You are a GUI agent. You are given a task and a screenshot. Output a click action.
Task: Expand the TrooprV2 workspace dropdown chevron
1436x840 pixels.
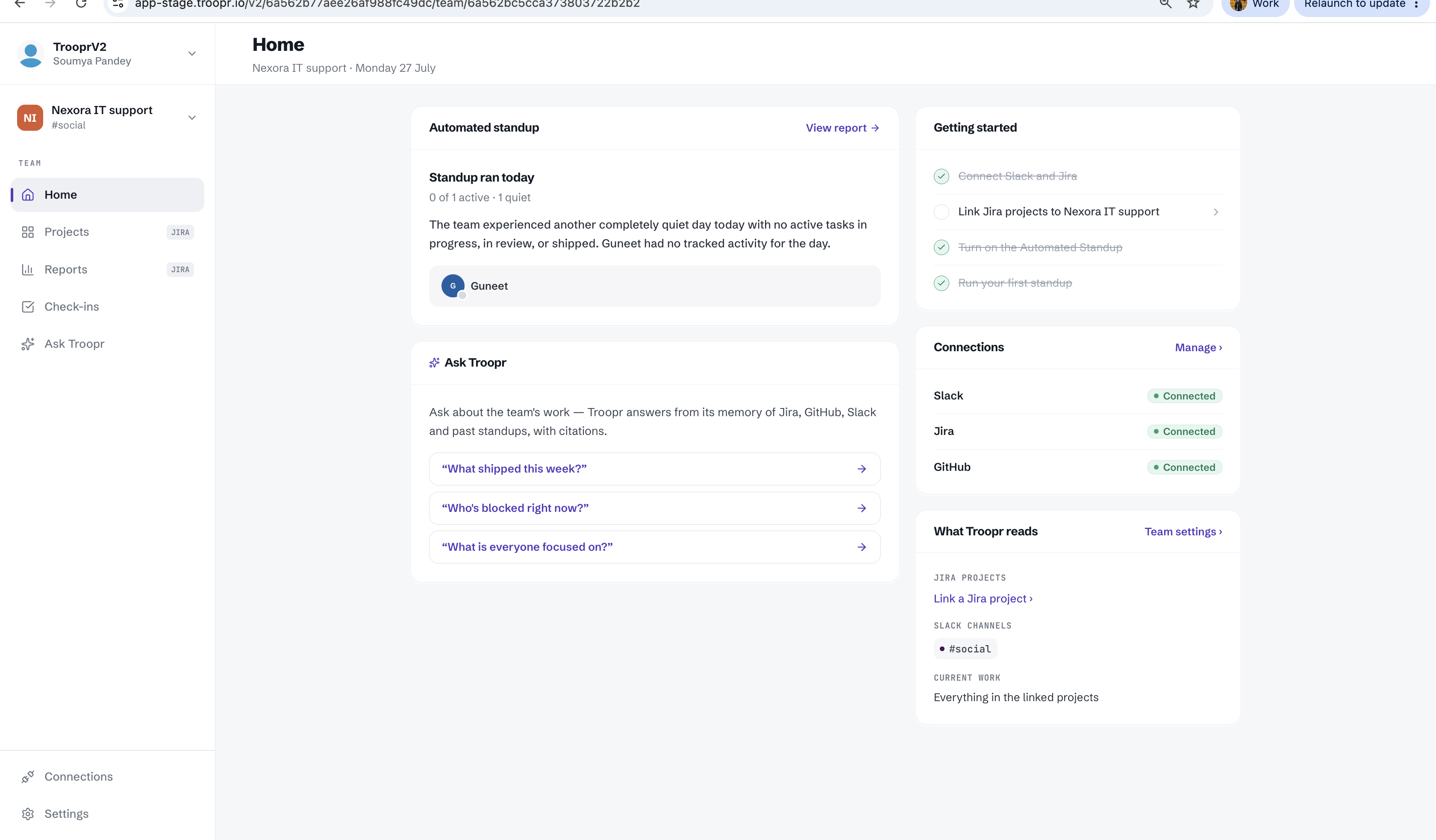(x=192, y=53)
